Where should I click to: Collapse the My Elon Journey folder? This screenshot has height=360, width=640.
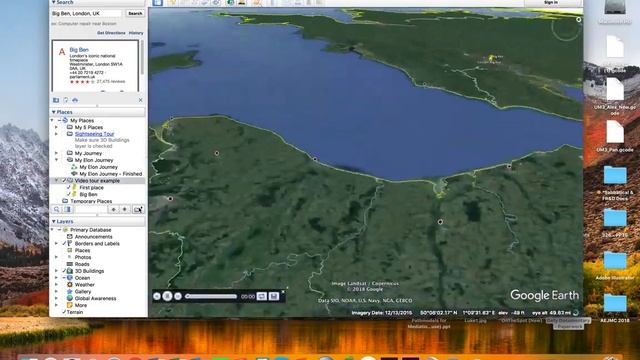(56, 160)
